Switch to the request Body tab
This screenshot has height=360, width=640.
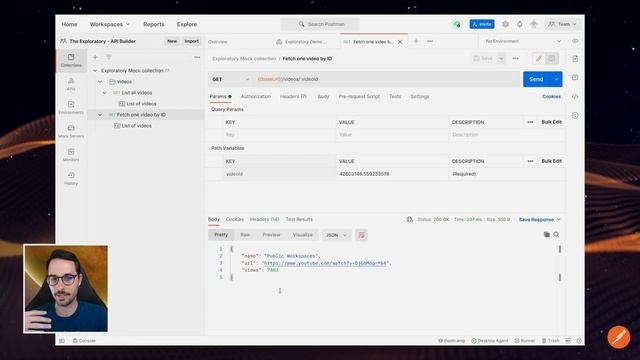pyautogui.click(x=323, y=97)
